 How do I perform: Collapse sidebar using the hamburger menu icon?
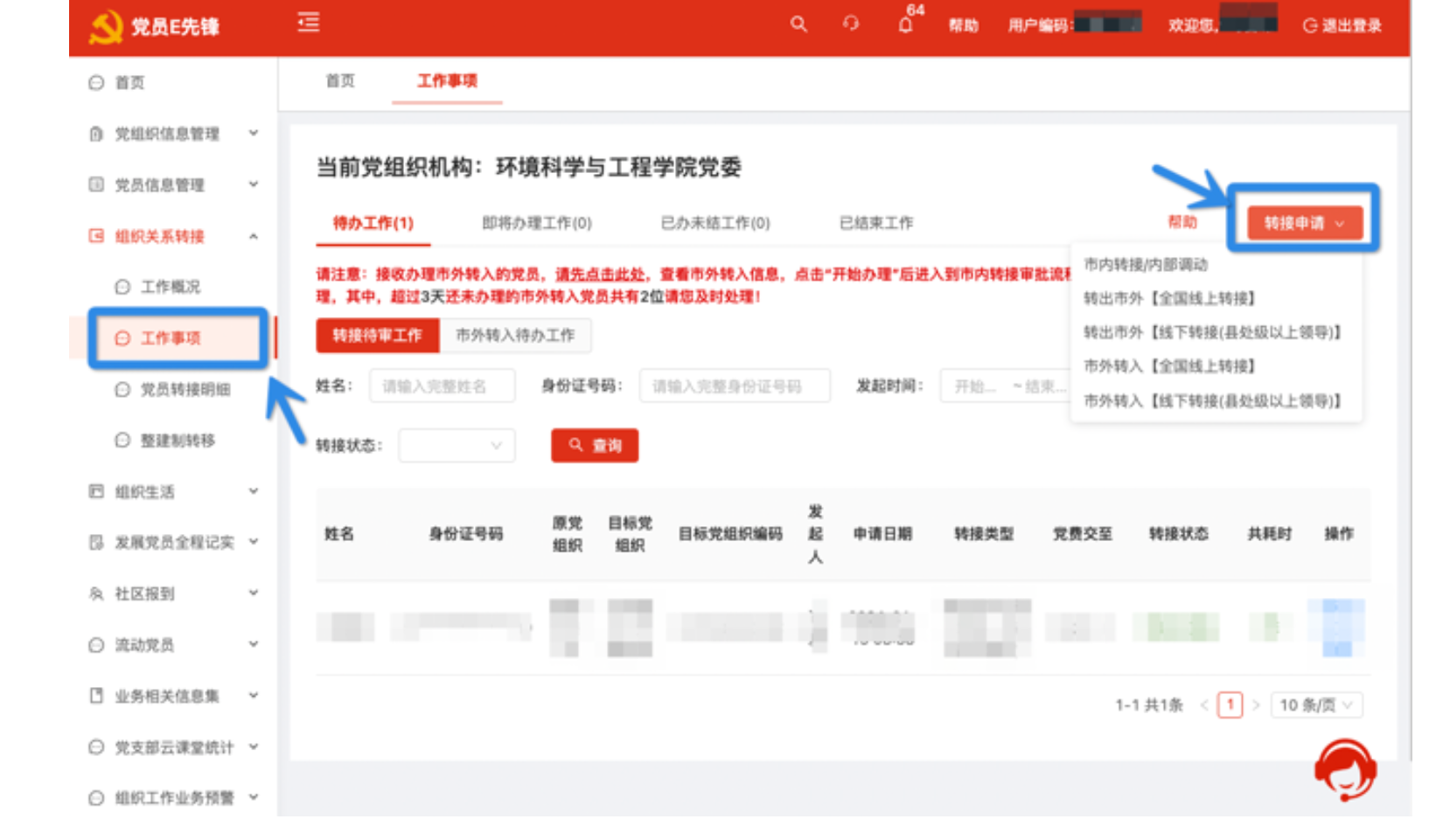309,23
